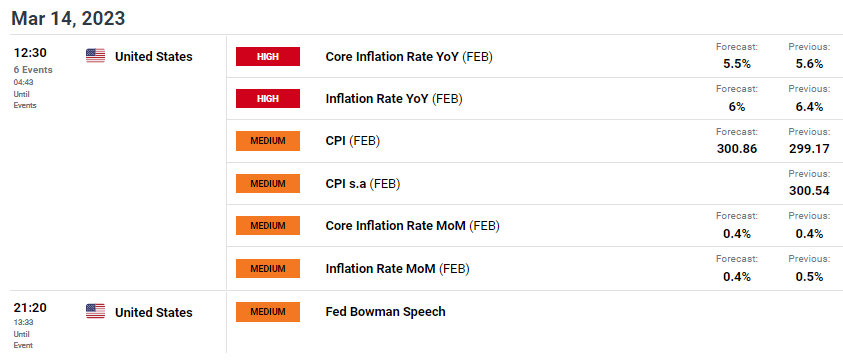Expand the 12:30 six events group
Screen dimensions: 843x363
[x=33, y=70]
